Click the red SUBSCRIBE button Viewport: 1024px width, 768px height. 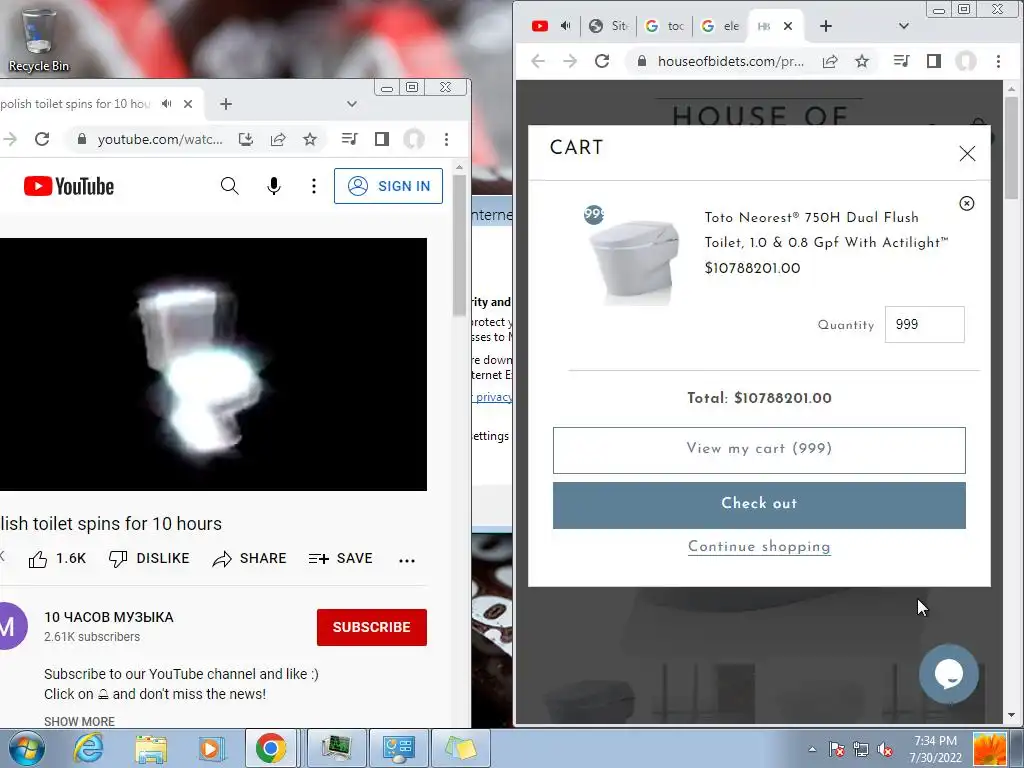point(372,628)
